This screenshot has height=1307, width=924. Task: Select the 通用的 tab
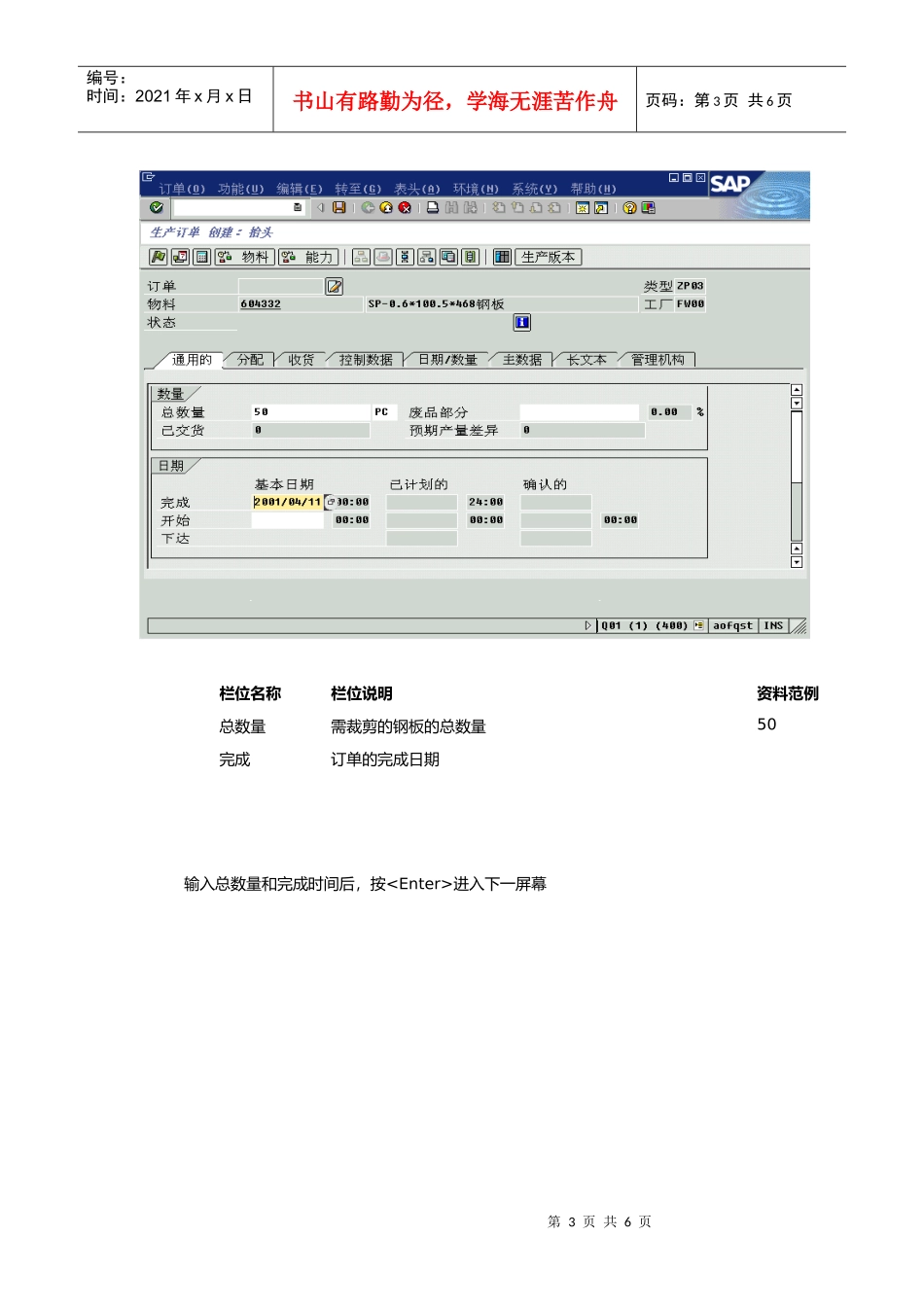tap(192, 360)
